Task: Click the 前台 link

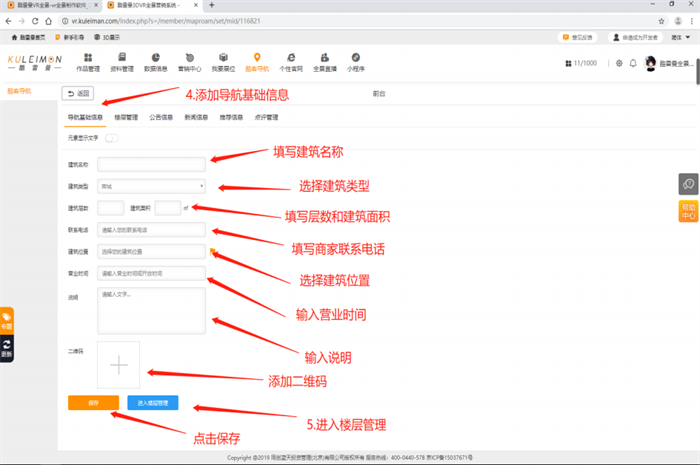Action: click(x=379, y=94)
